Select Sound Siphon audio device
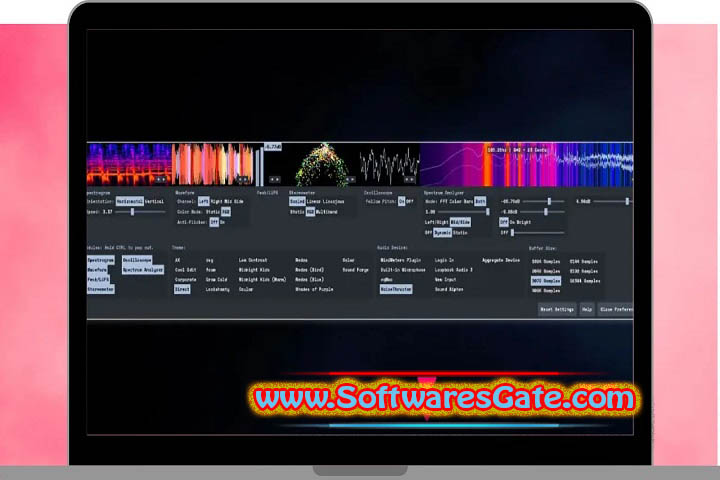 pos(449,289)
